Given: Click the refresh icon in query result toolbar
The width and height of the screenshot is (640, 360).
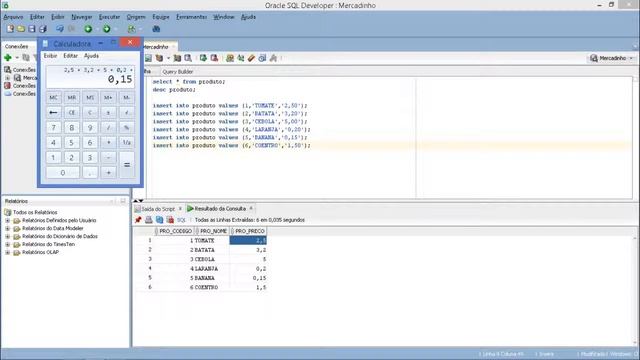Looking at the screenshot, I should pos(159,220).
